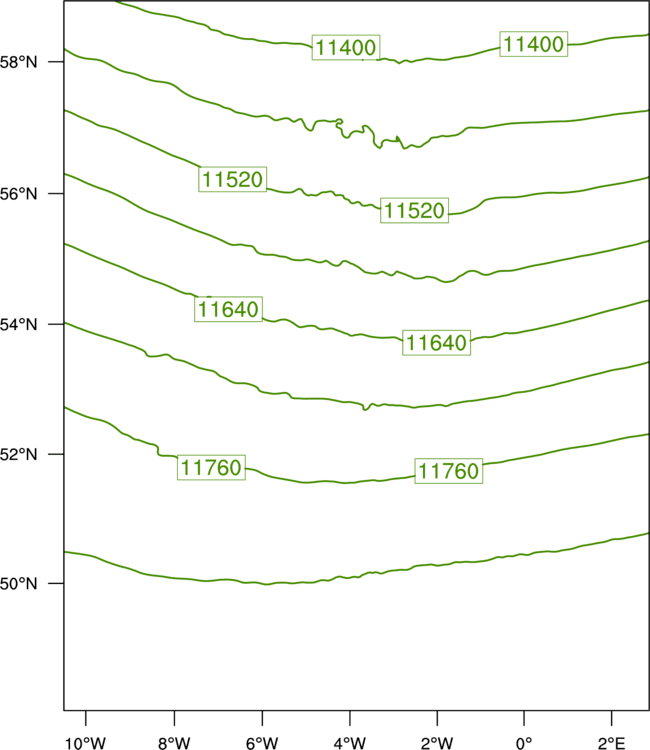Click the 10°W longitude label
Viewport: 650px width, 750px height.
[86, 743]
